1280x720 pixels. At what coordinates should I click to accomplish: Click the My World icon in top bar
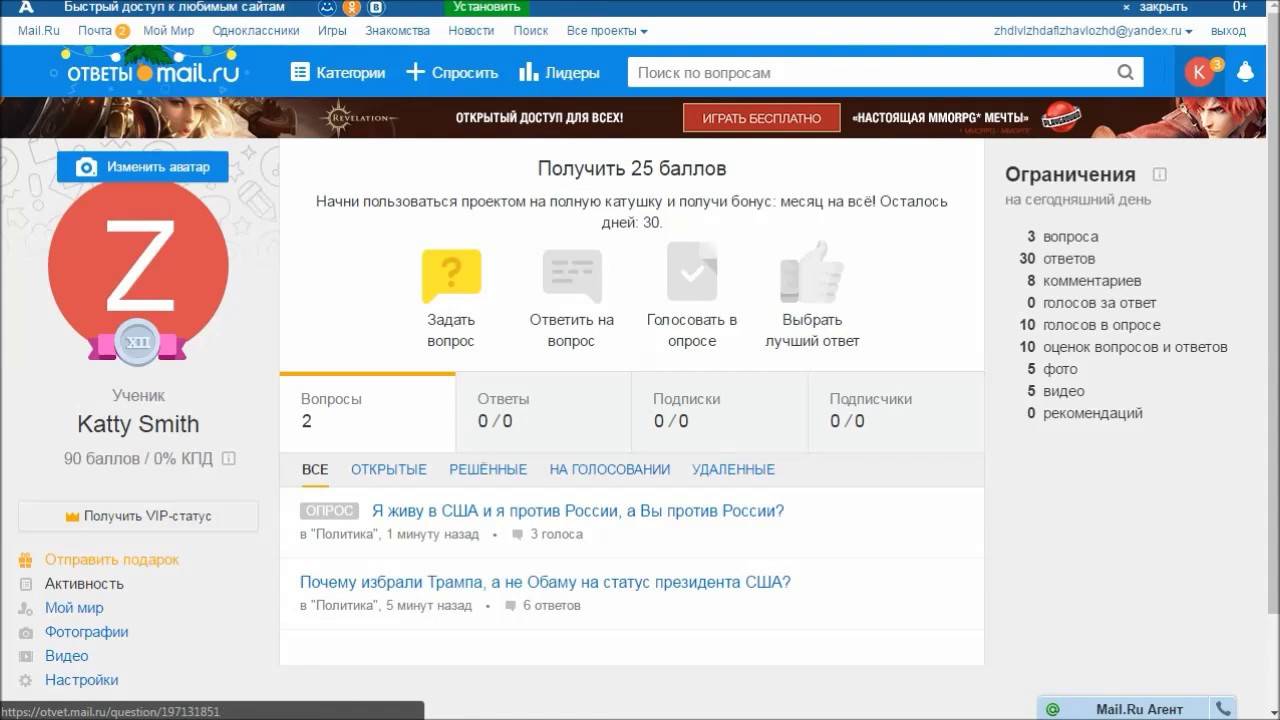click(x=327, y=7)
